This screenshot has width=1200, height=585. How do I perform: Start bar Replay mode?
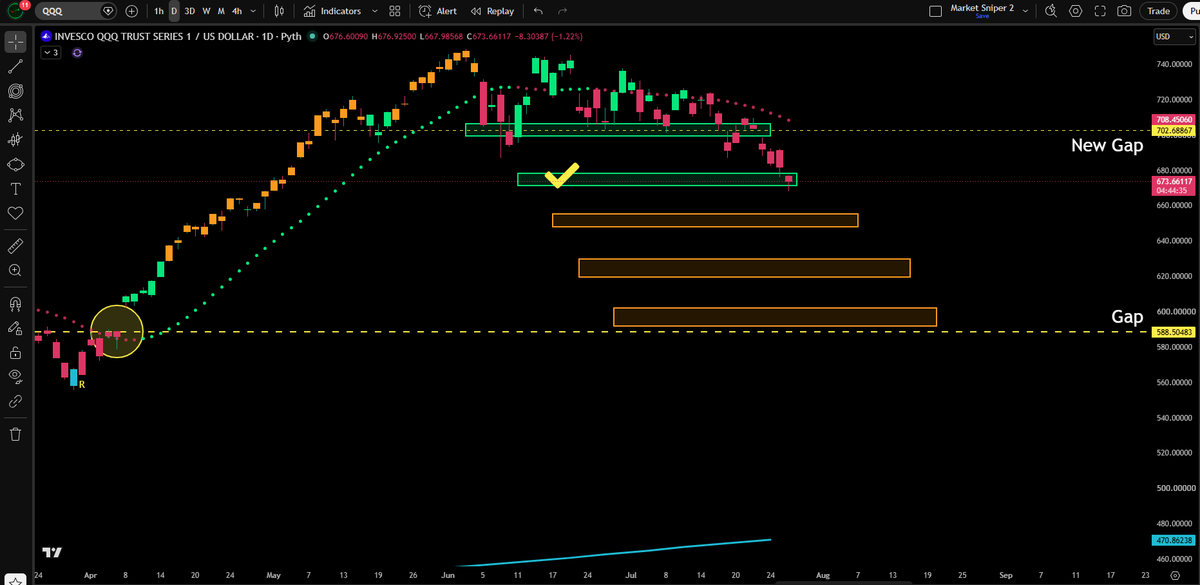click(x=492, y=11)
